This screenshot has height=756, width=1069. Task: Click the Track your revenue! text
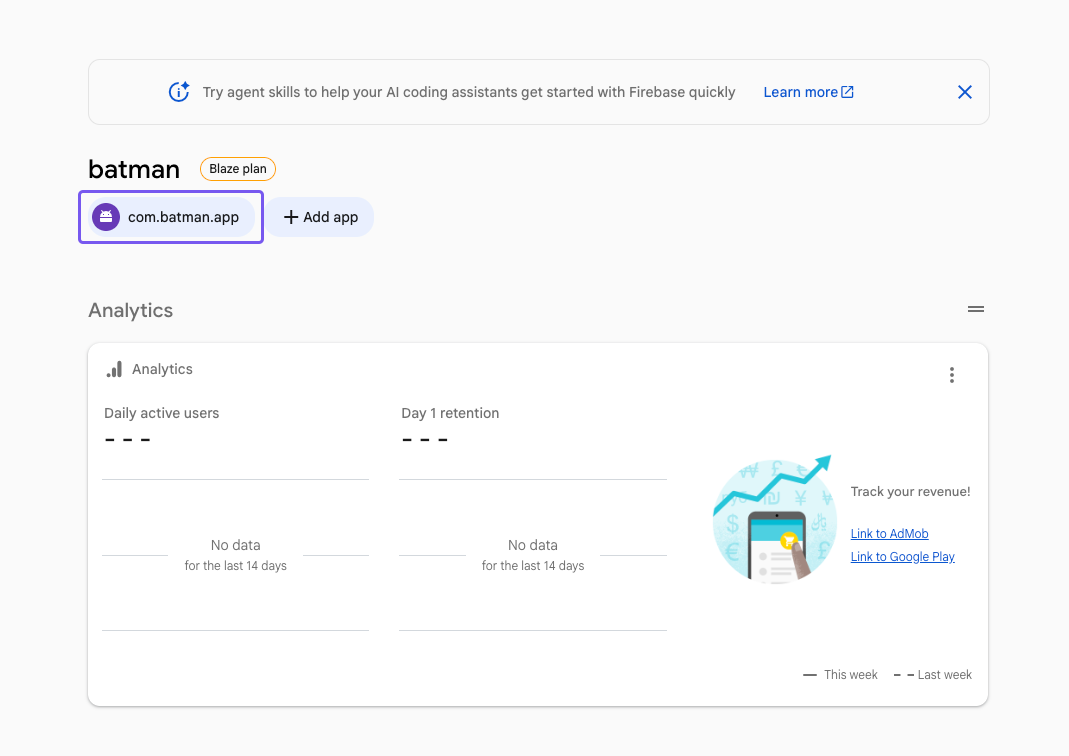910,492
